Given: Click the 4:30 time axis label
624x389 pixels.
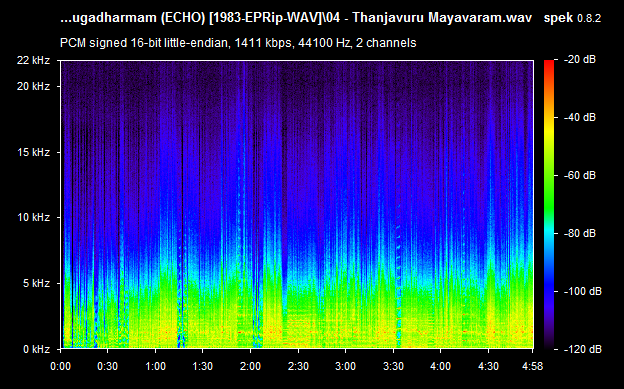Looking at the screenshot, I should (x=488, y=366).
